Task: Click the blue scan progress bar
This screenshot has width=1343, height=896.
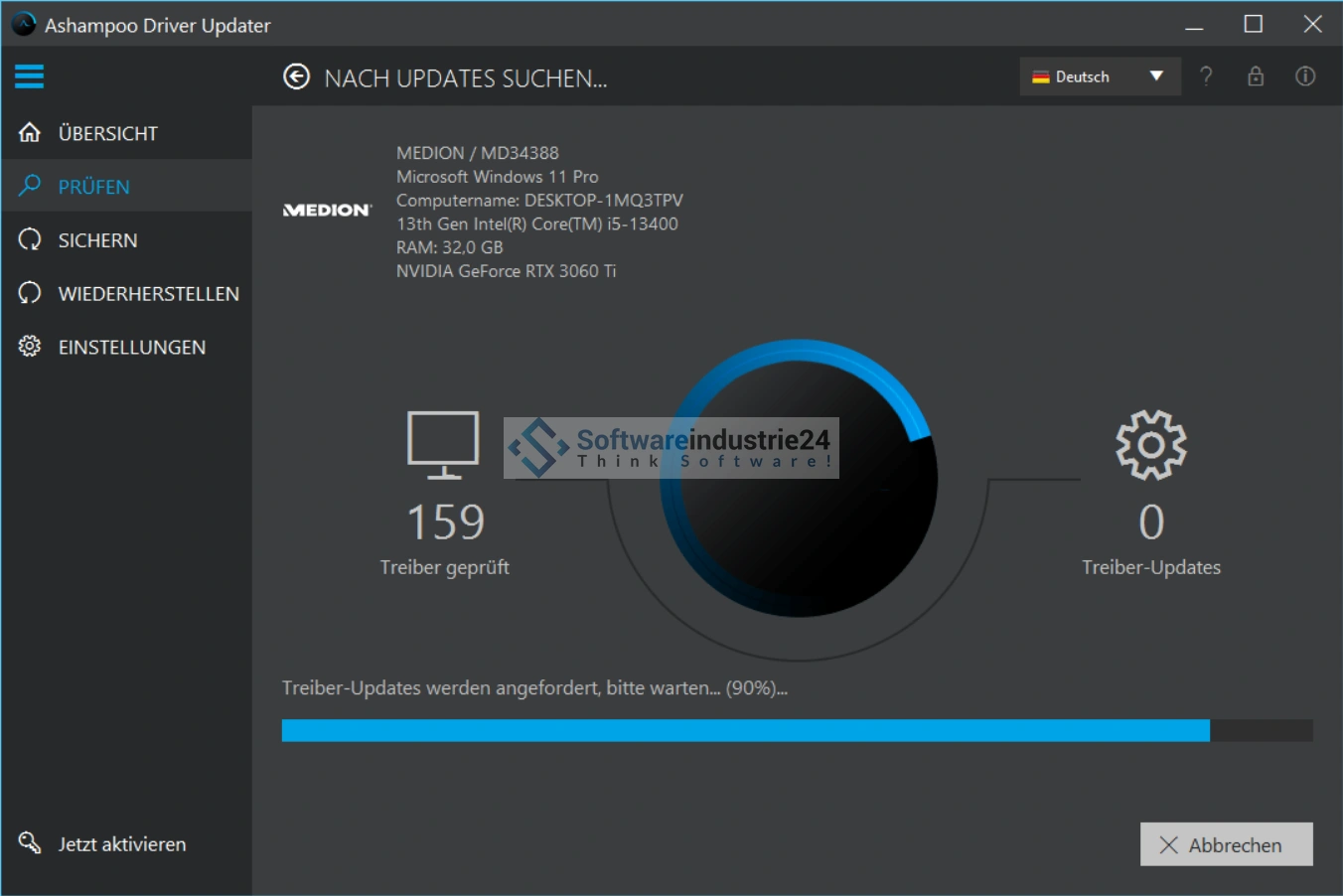Action: coord(745,731)
